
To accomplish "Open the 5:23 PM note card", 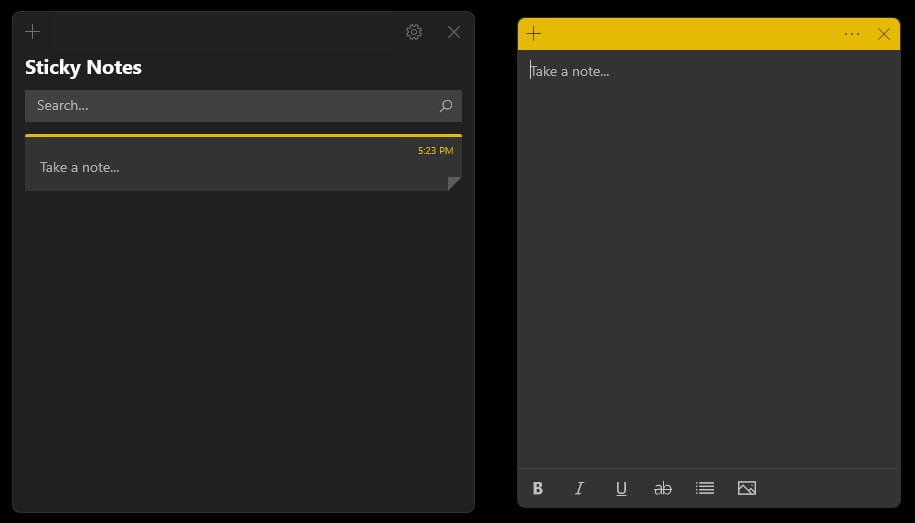I will point(243,162).
